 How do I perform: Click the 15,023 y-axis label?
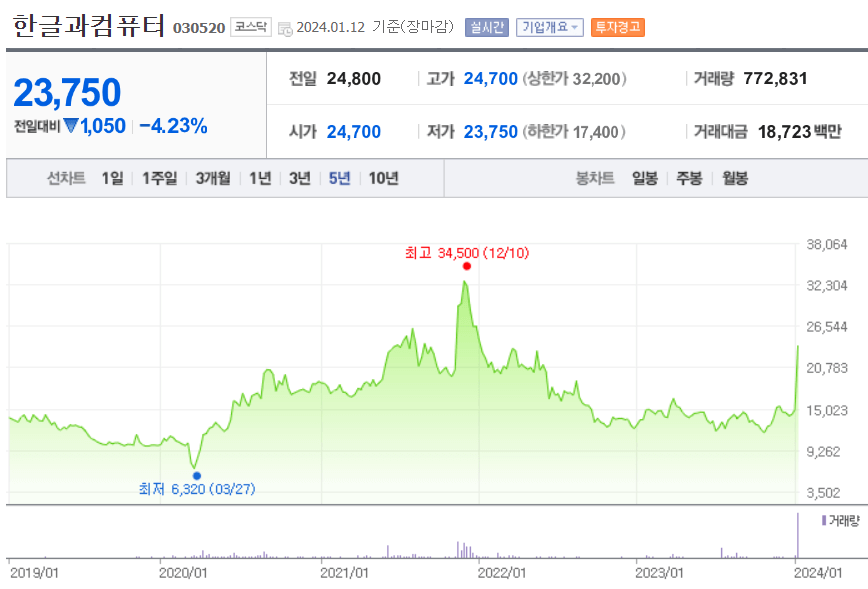coord(826,410)
